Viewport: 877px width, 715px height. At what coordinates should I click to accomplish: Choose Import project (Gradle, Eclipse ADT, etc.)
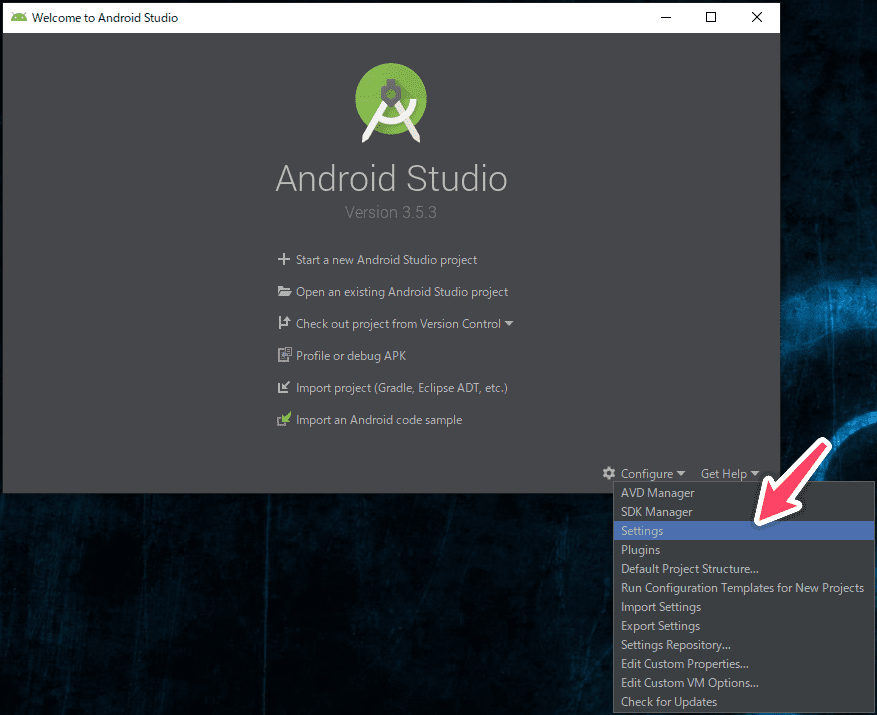402,388
